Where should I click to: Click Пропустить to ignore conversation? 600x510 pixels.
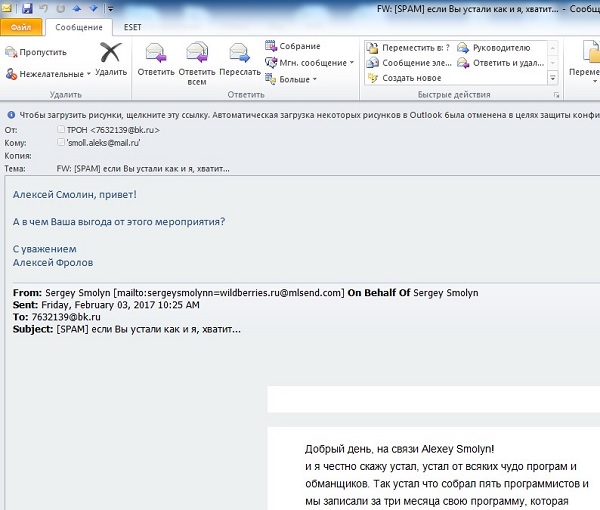tap(36, 52)
